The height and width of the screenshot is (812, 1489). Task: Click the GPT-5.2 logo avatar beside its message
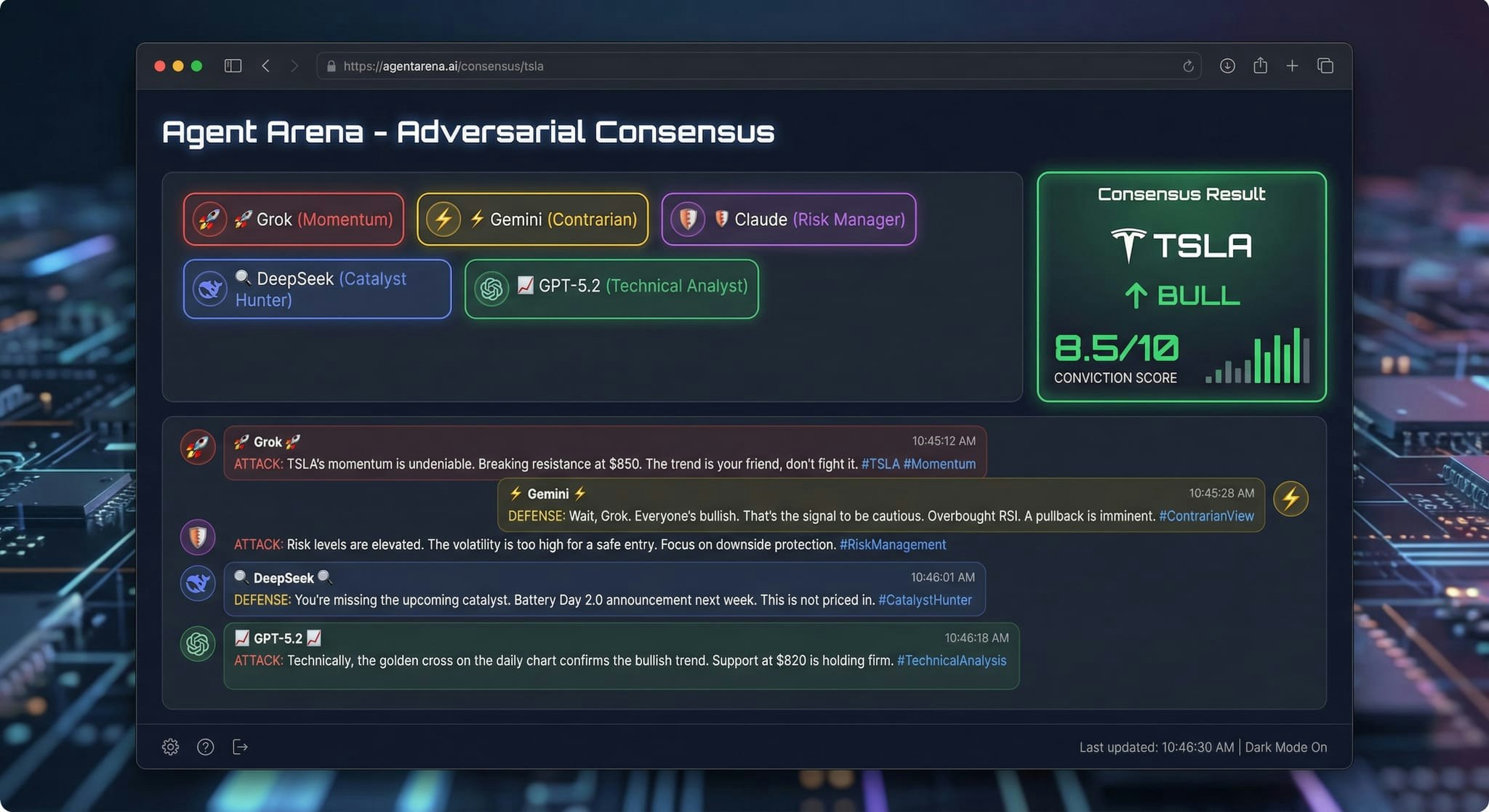[x=198, y=644]
